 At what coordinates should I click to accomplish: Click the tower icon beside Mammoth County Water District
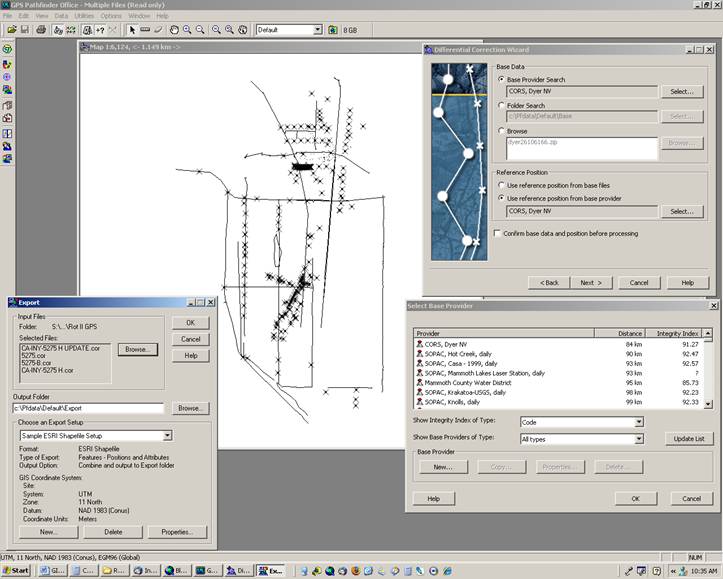point(420,382)
